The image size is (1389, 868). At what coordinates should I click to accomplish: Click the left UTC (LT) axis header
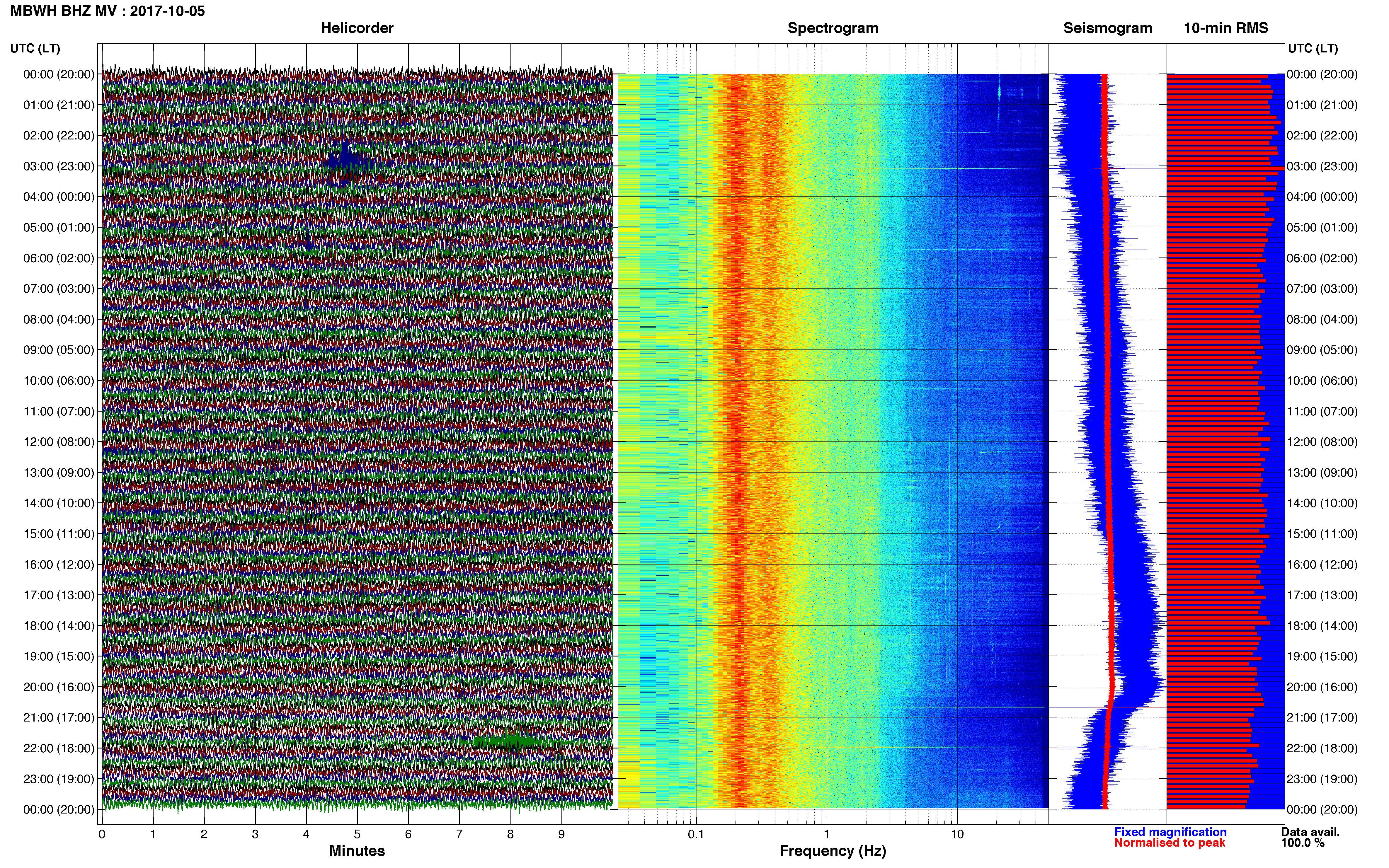coord(35,48)
